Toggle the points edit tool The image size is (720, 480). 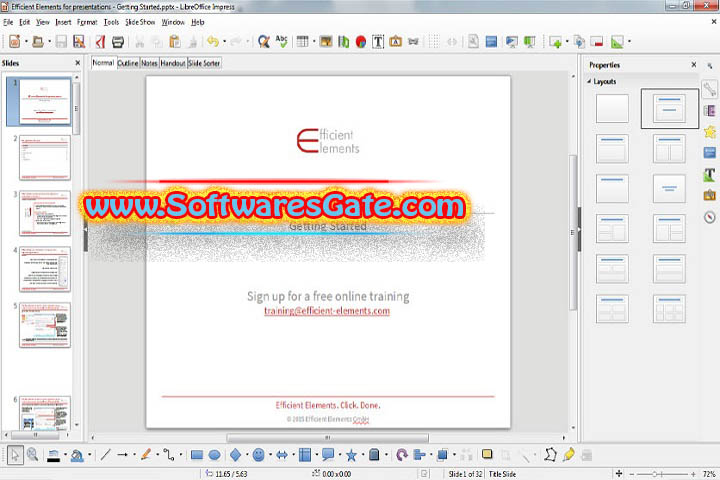[550, 455]
